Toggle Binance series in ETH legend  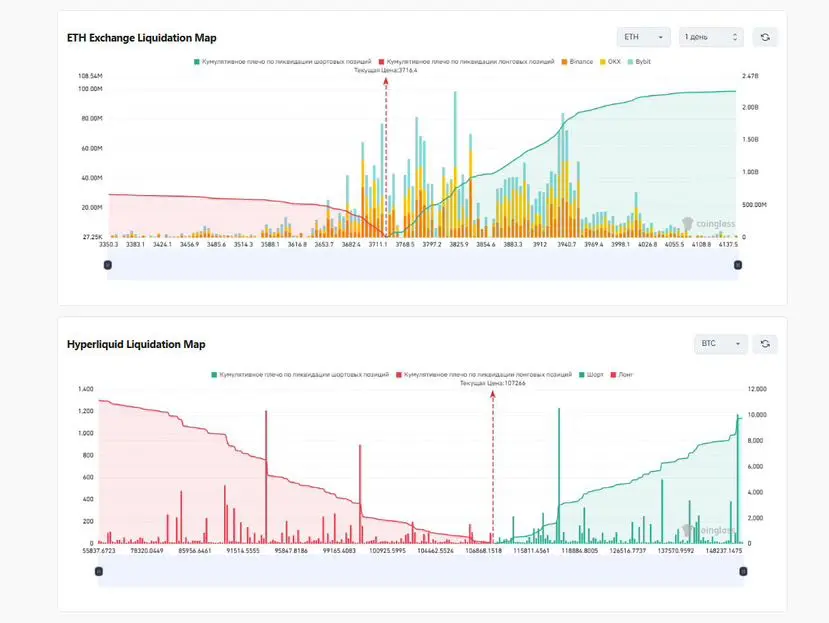click(x=577, y=62)
